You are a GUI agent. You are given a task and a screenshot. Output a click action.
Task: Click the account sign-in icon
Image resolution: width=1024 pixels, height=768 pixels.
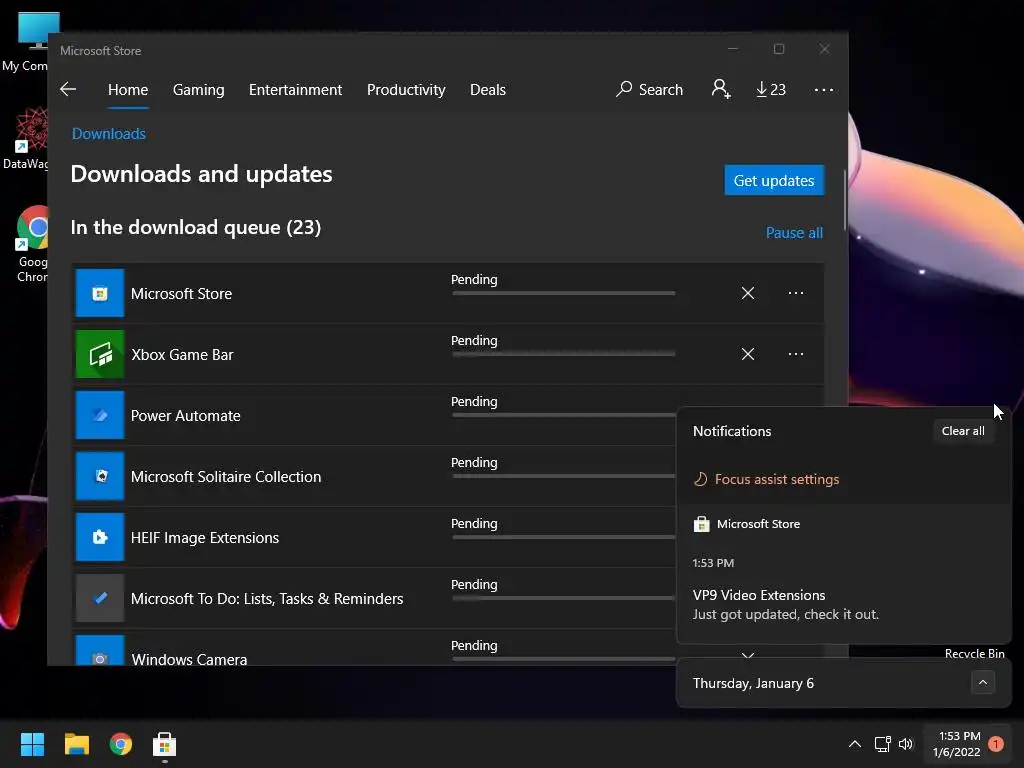[x=720, y=89]
